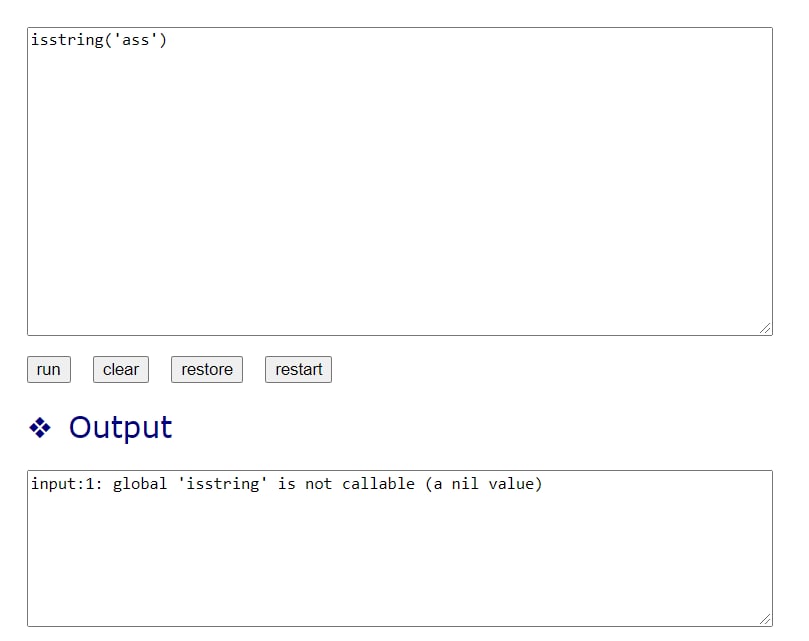Click inside the output text area
The image size is (809, 641).
click(400, 549)
